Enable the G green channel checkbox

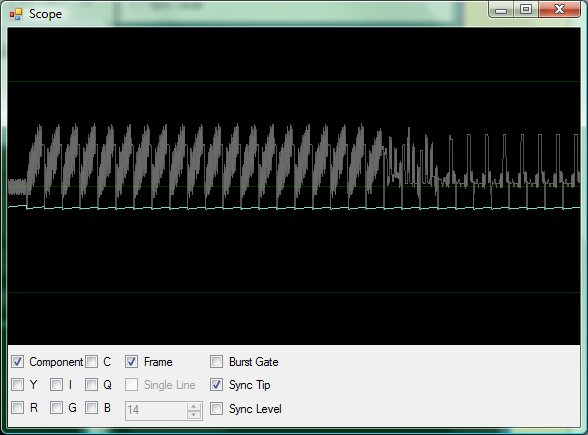(56, 408)
